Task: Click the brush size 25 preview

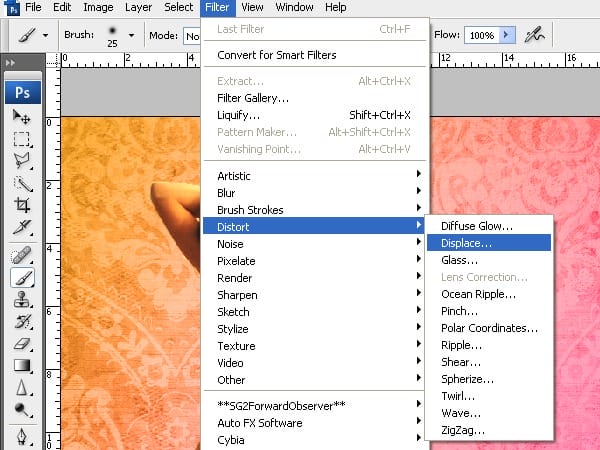Action: pos(112,36)
